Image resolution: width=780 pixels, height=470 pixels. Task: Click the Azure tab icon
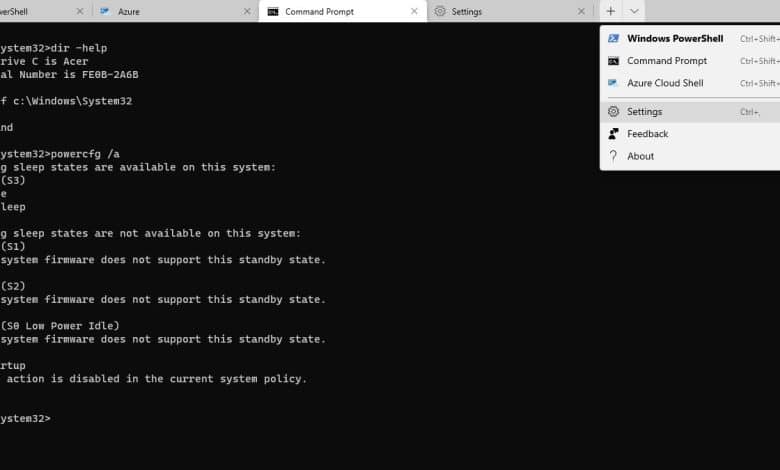tap(104, 11)
